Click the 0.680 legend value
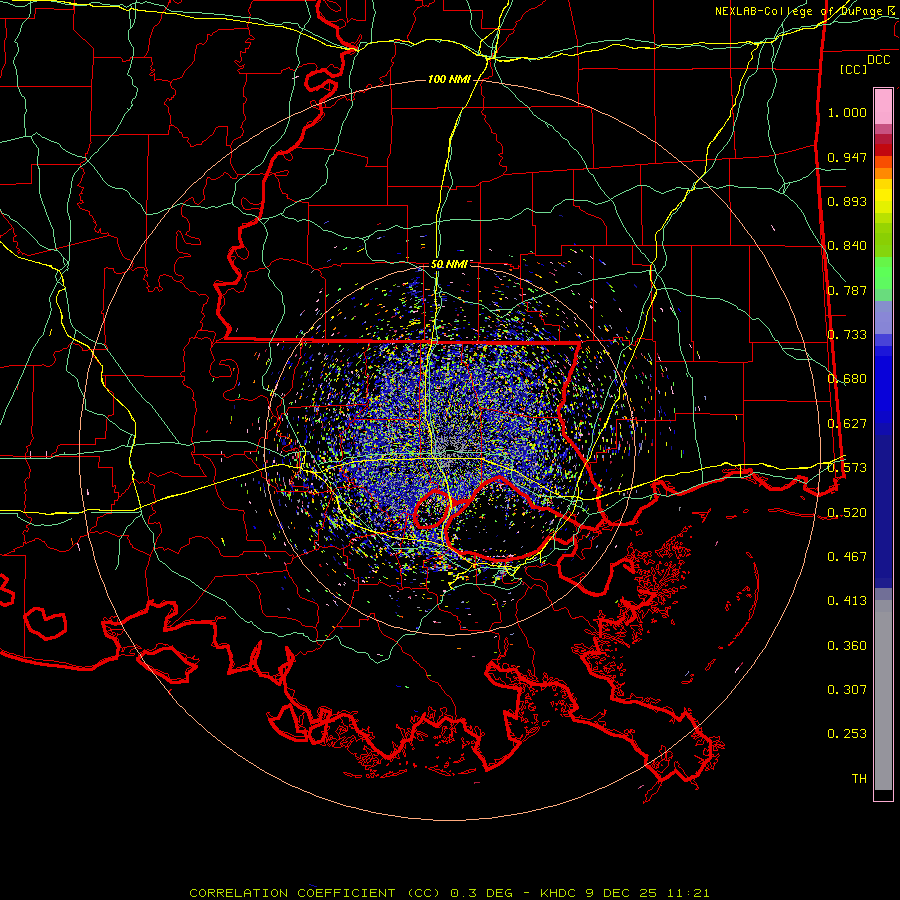Image resolution: width=900 pixels, height=900 pixels. point(847,379)
